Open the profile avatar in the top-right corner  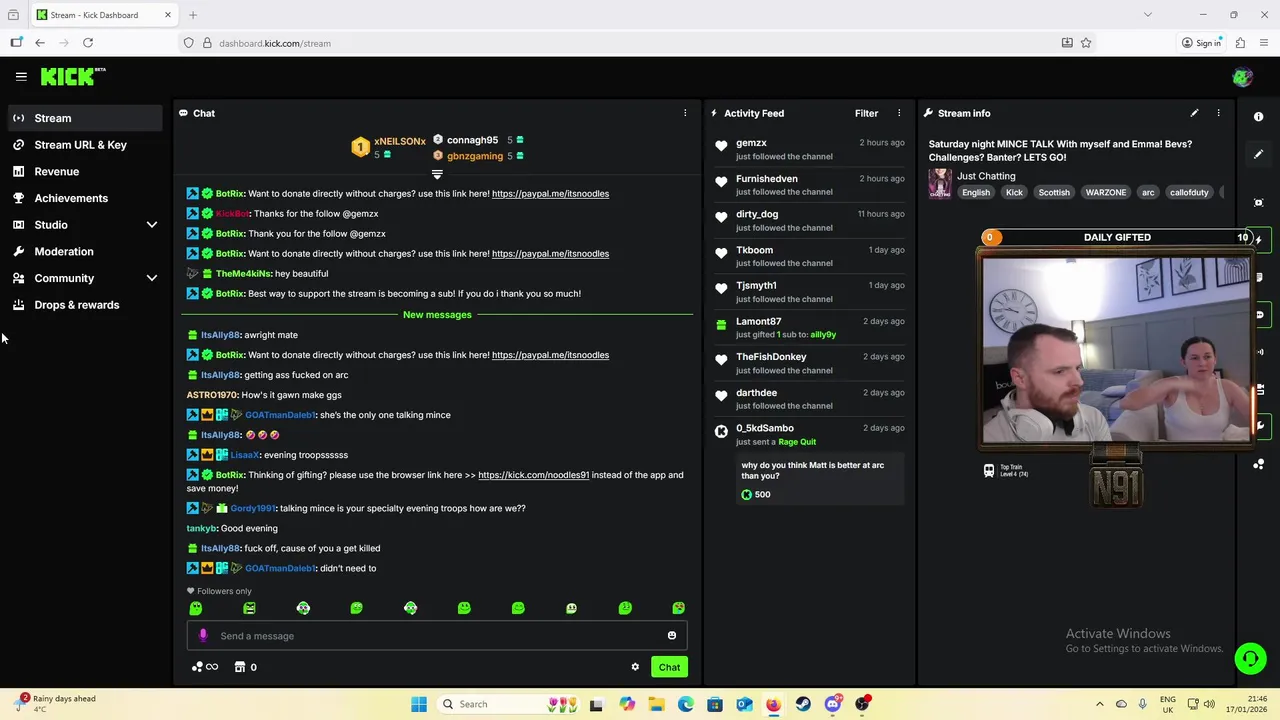point(1242,77)
